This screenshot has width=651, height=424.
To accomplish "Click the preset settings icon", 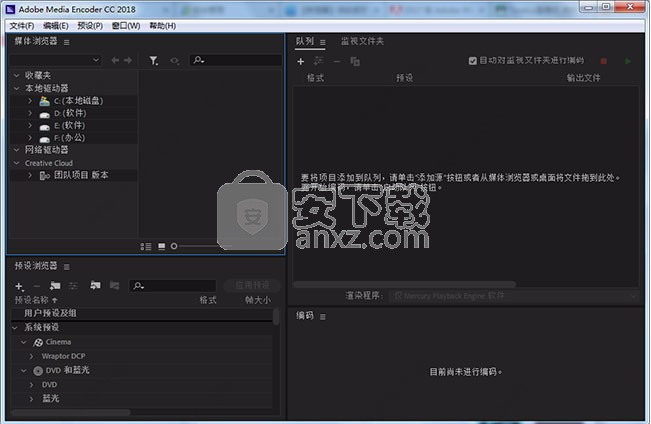I will 73,286.
